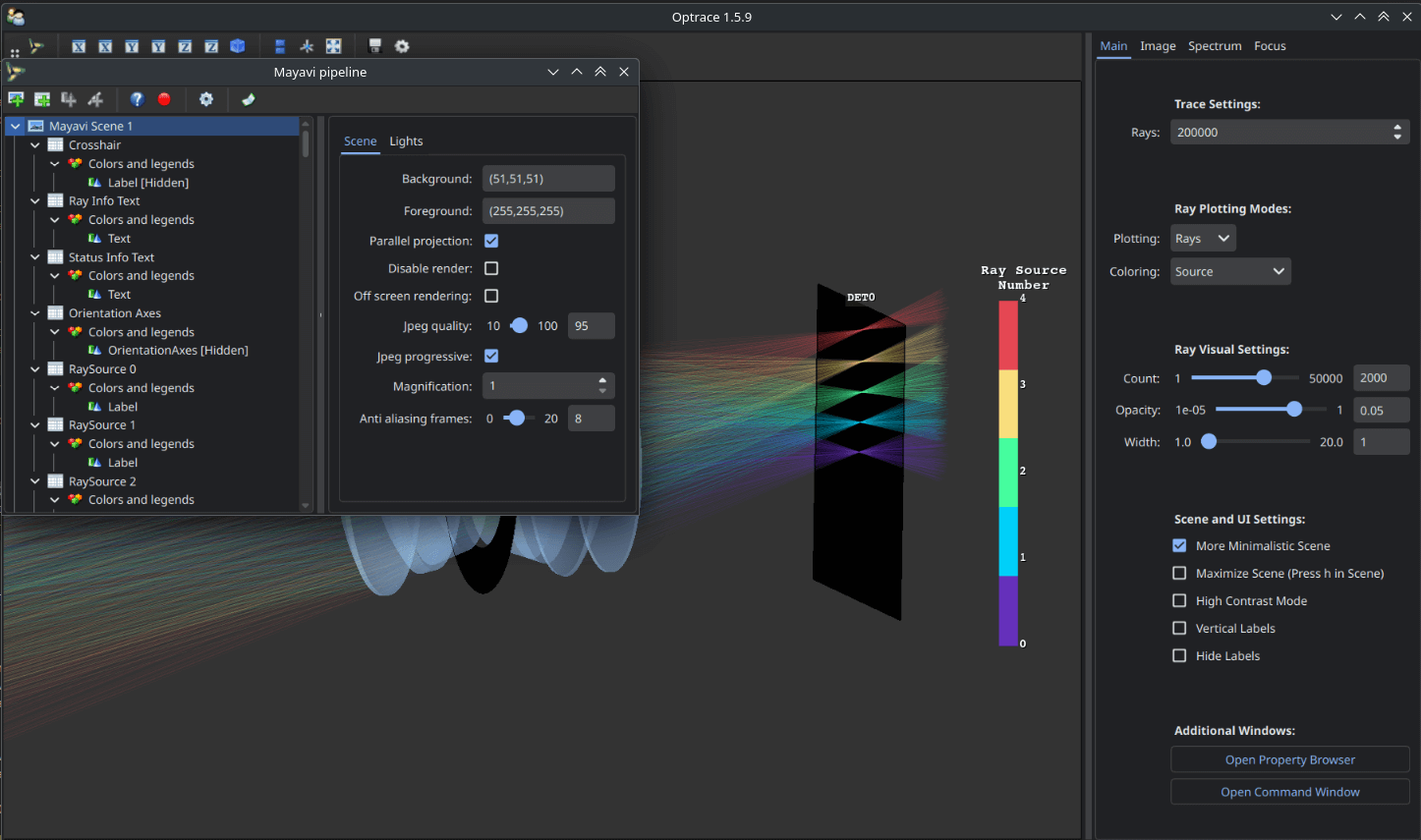
Task: Click the second Z axis view icon
Action: coord(211,46)
